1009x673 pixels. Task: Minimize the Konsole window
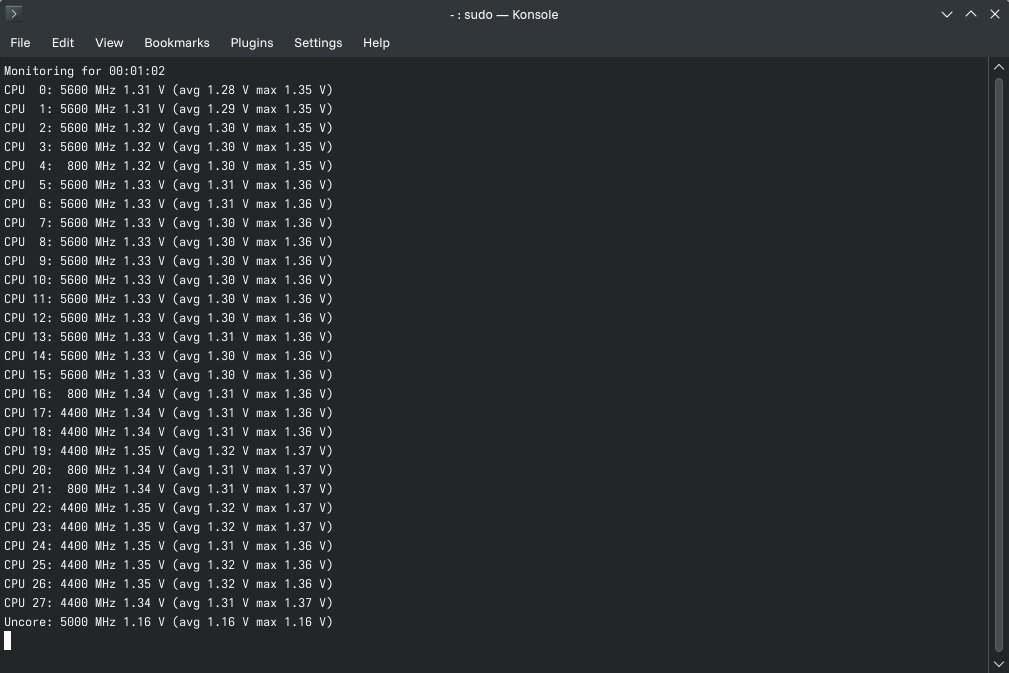click(x=947, y=14)
